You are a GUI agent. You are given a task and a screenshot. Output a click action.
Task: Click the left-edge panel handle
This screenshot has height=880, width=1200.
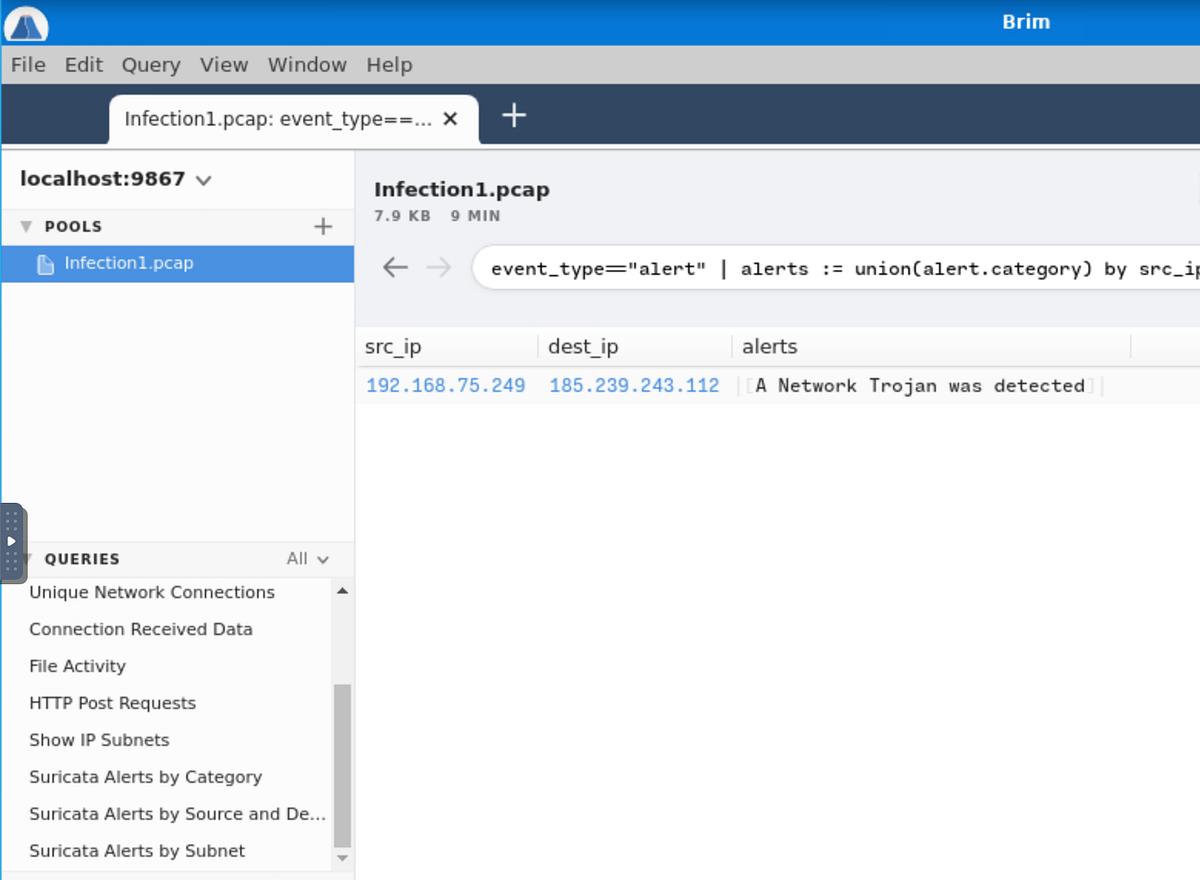point(11,541)
